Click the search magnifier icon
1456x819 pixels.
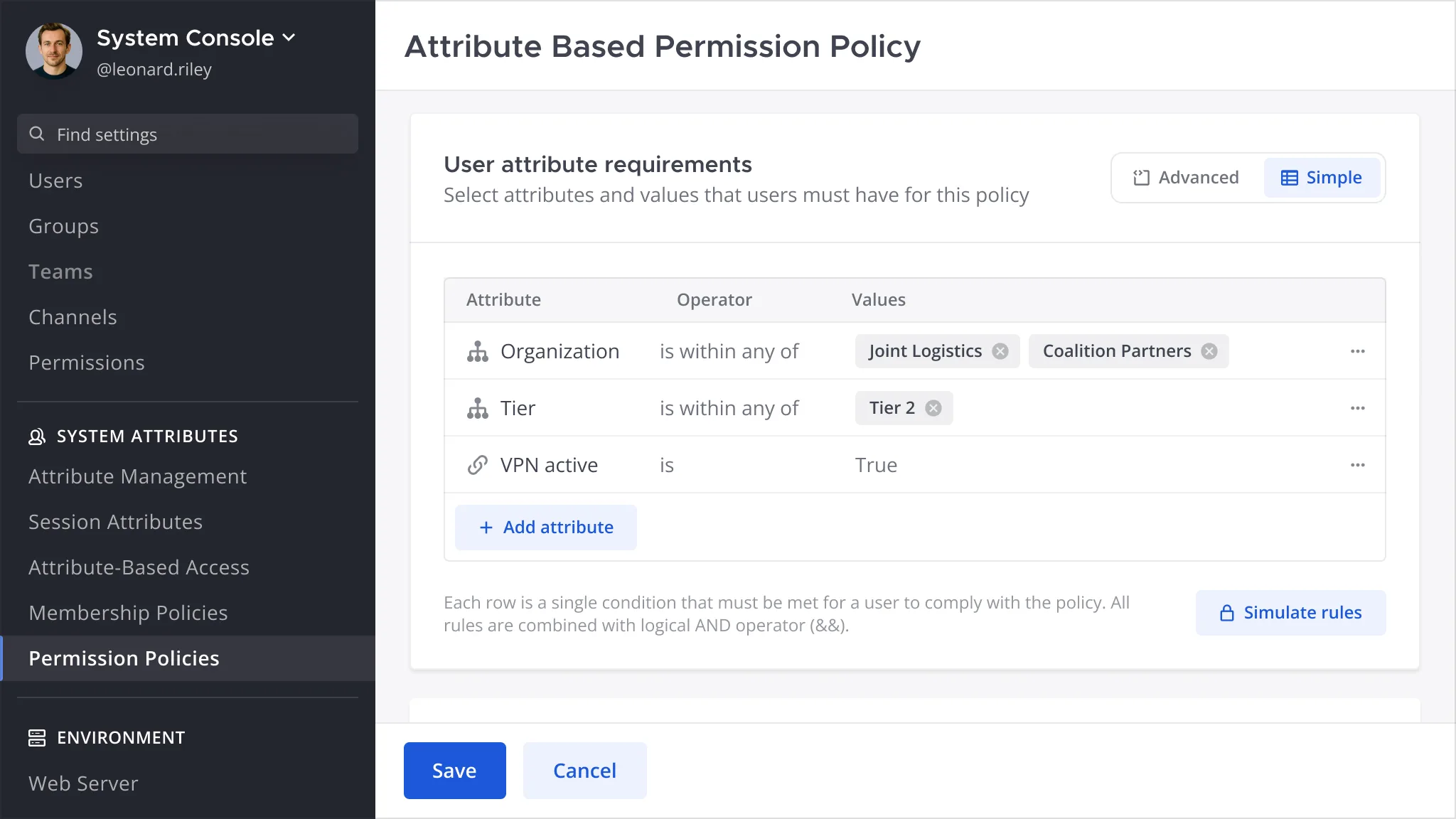pos(37,134)
